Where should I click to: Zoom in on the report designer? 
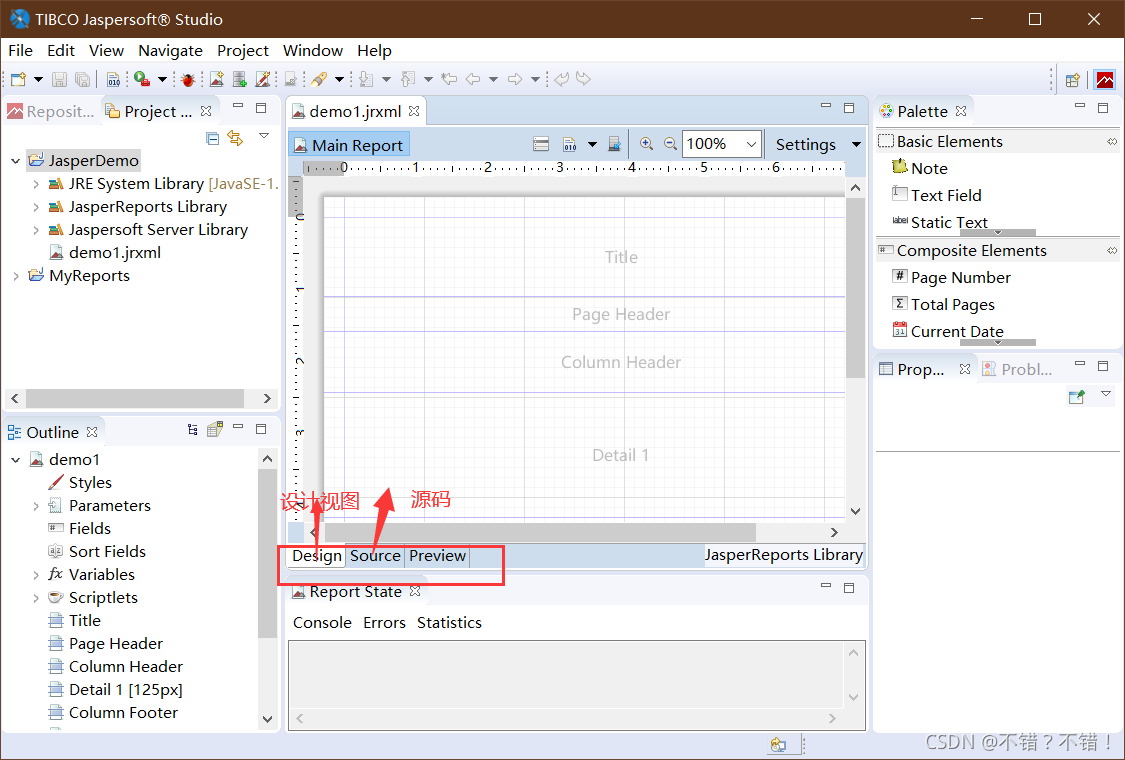(x=646, y=144)
